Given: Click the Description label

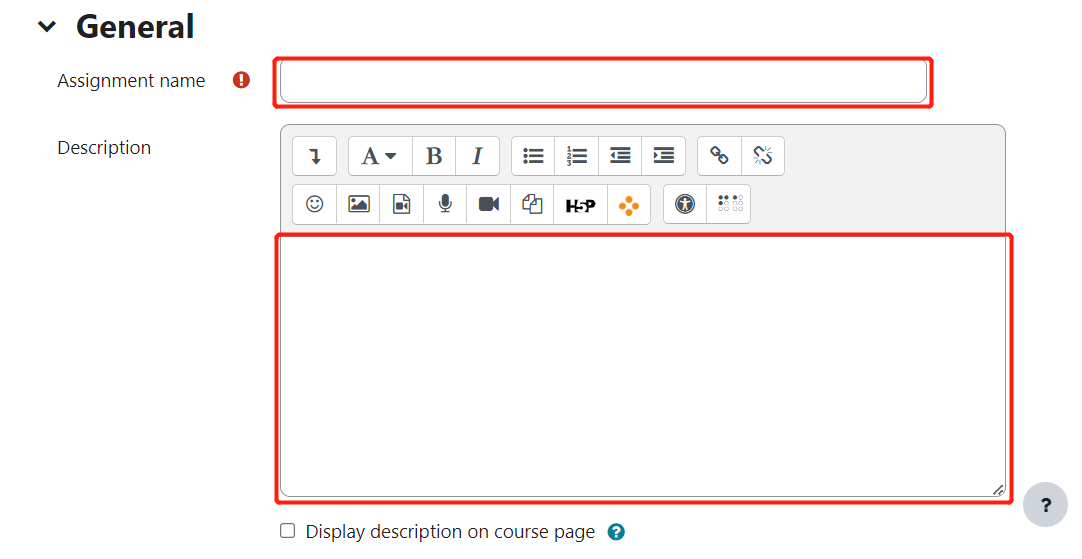Looking at the screenshot, I should click(104, 148).
